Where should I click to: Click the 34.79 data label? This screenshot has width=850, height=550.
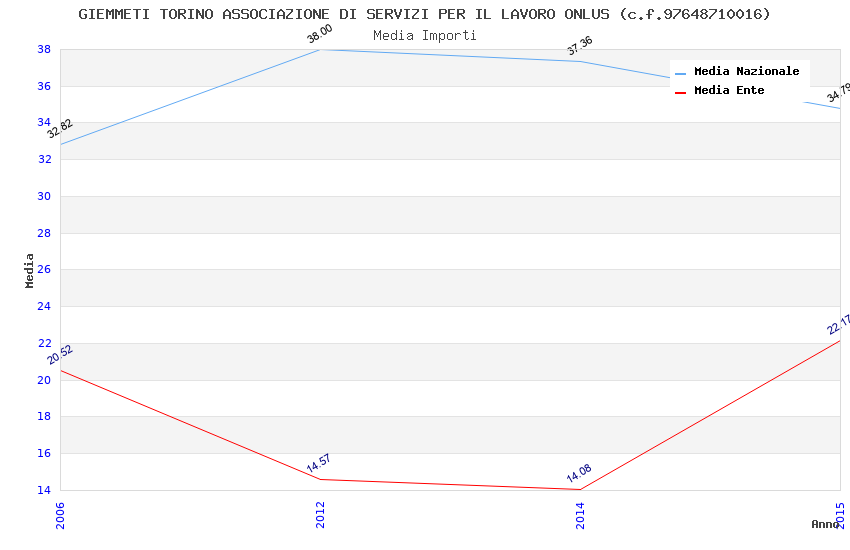pyautogui.click(x=838, y=93)
